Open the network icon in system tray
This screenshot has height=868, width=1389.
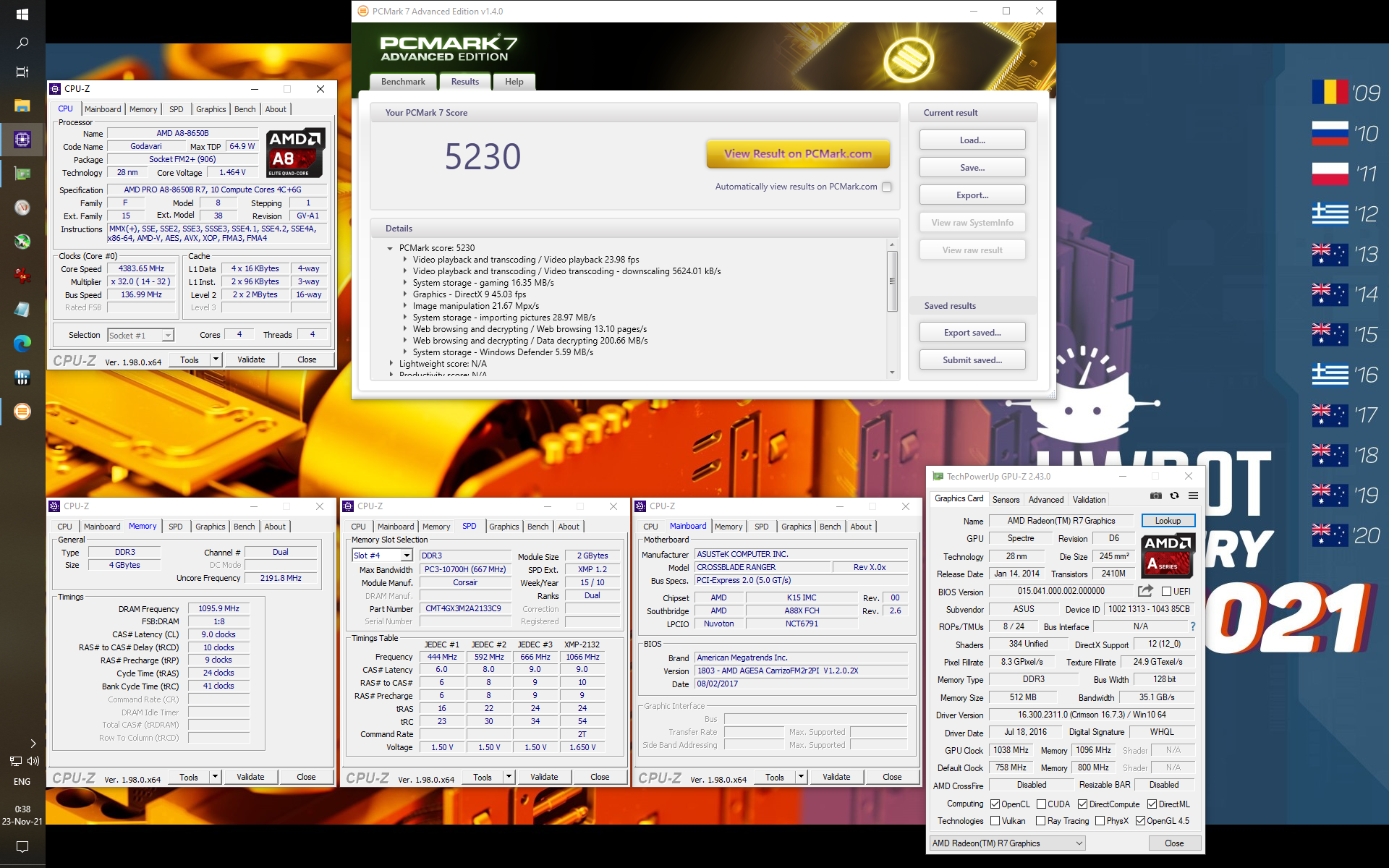(x=15, y=761)
